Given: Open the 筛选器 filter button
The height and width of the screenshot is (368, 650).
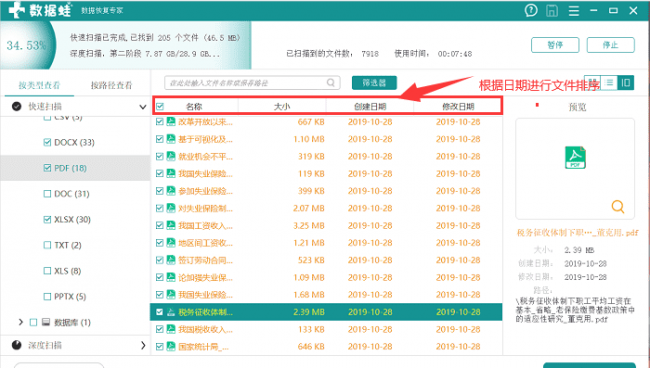Looking at the screenshot, I should (x=374, y=83).
